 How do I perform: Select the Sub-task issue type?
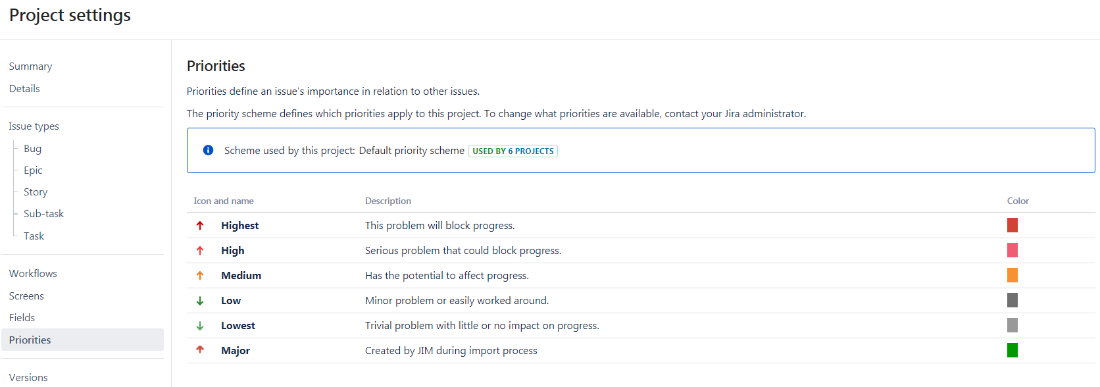pos(43,214)
